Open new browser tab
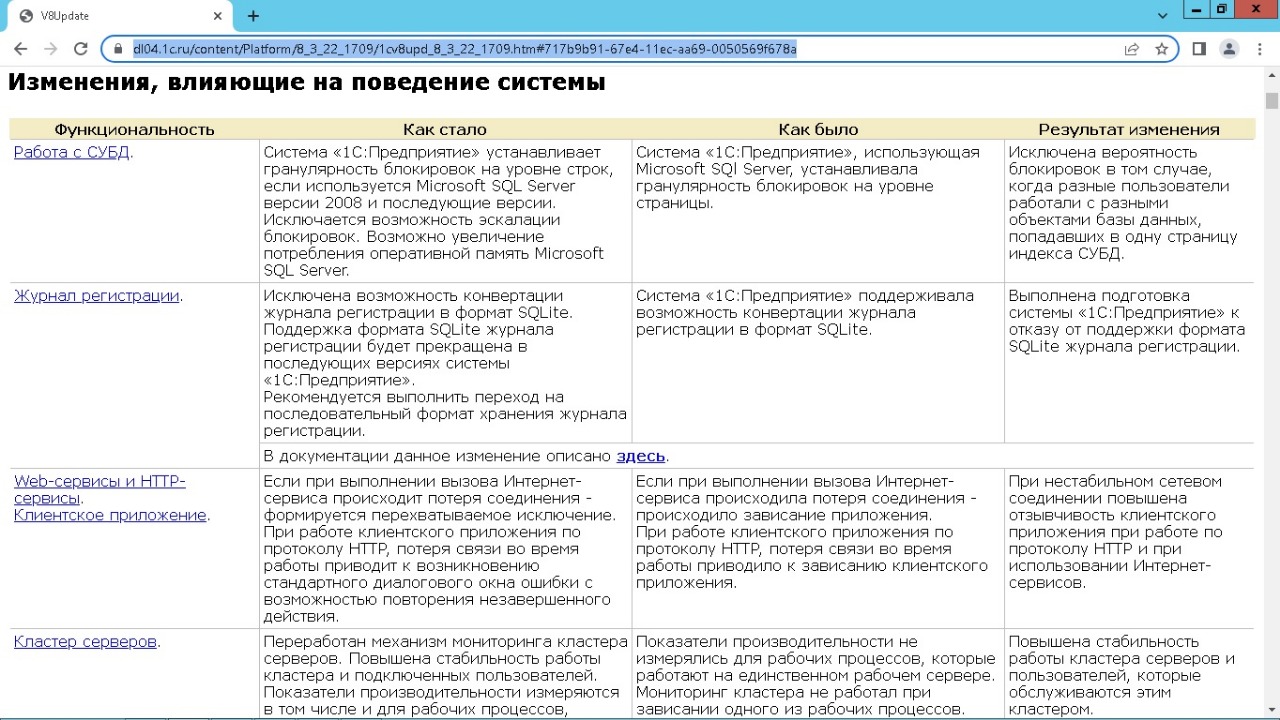Viewport: 1280px width, 720px height. [253, 16]
